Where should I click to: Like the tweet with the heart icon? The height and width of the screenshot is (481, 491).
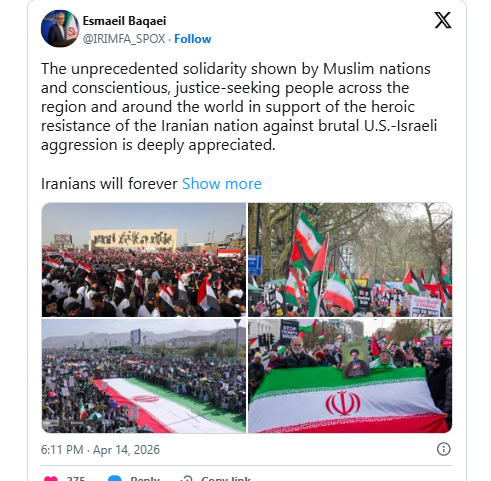pyautogui.click(x=51, y=479)
